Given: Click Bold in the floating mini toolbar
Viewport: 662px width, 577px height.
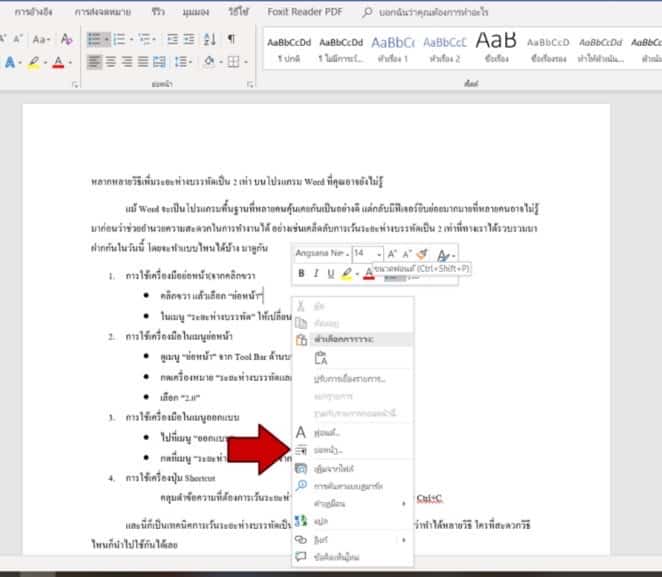Looking at the screenshot, I should tap(301, 273).
